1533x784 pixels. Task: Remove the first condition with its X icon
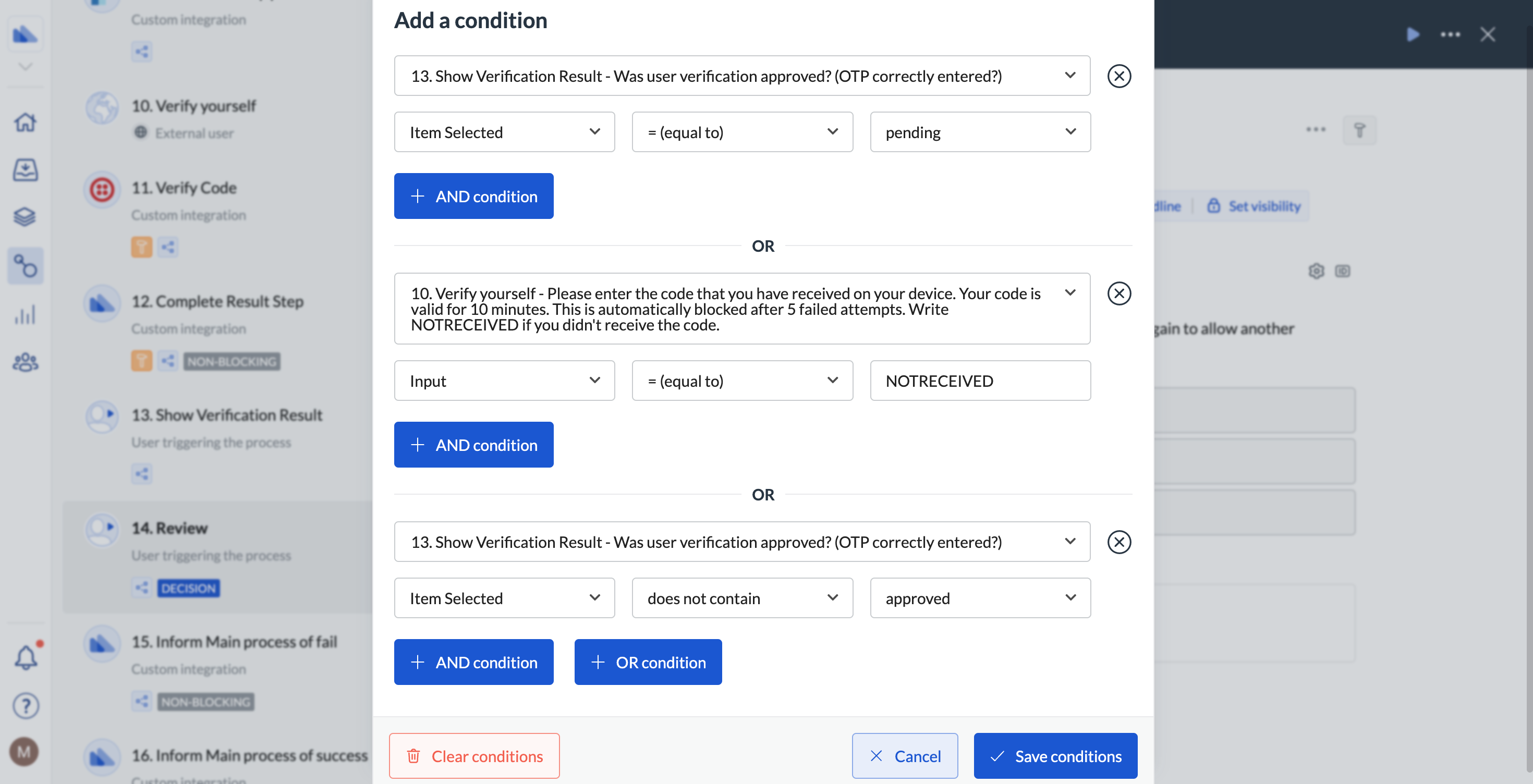click(1119, 76)
